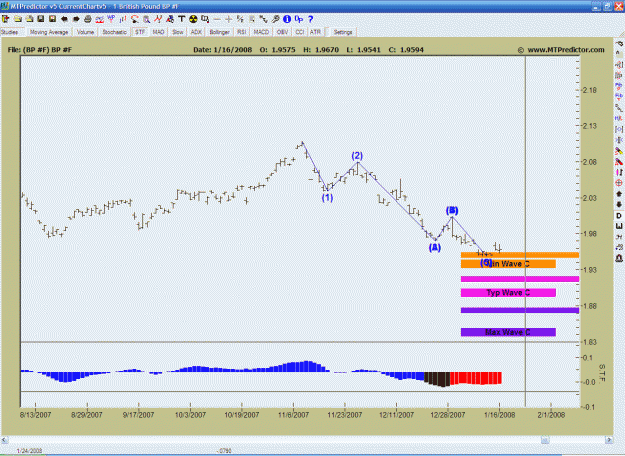Toggle the CCI study button
The image size is (625, 456).
(x=299, y=32)
